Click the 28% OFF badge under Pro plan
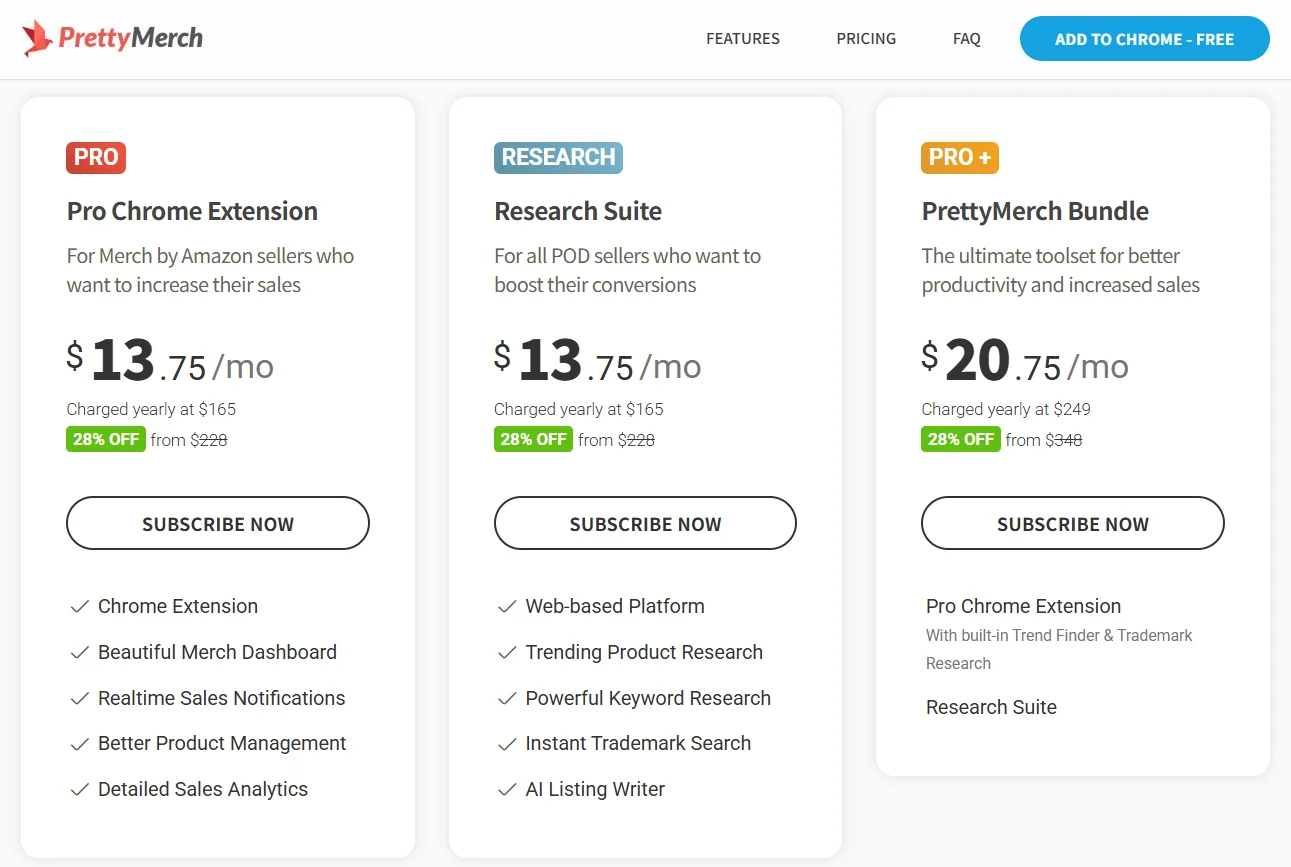The height and width of the screenshot is (867, 1291). [x=106, y=439]
